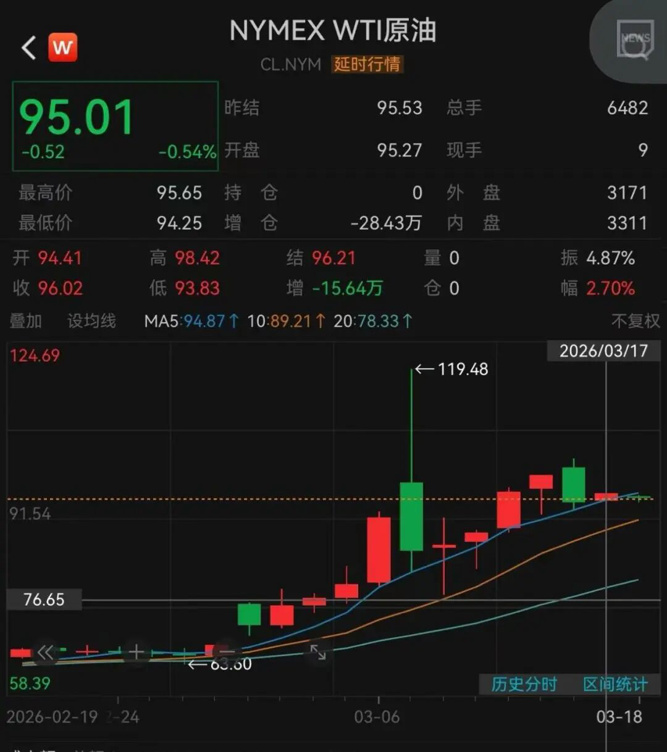Tap the 2026/03/17 date label
This screenshot has width=667, height=752.
coord(603,352)
